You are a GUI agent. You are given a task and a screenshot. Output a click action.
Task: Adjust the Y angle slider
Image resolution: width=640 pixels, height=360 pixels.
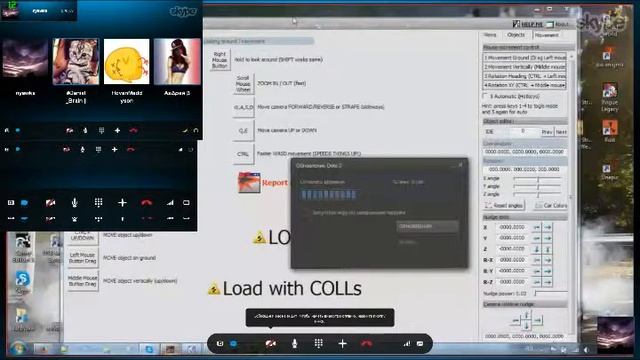[538, 187]
